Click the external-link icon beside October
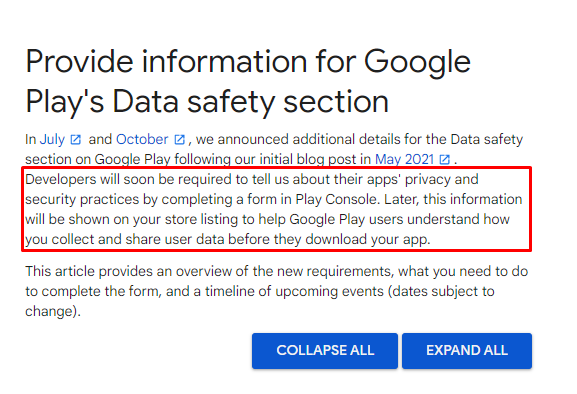Screen dimensions: 577x394 [179, 140]
